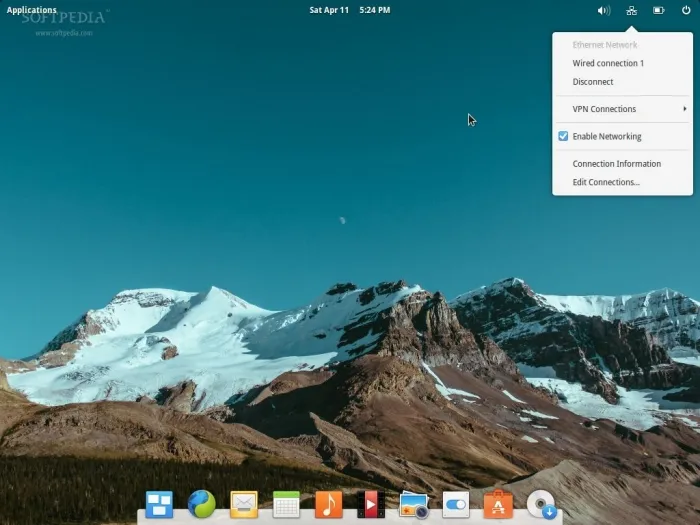The image size is (700, 525).
Task: Select Wired connection 1
Action: coord(608,63)
